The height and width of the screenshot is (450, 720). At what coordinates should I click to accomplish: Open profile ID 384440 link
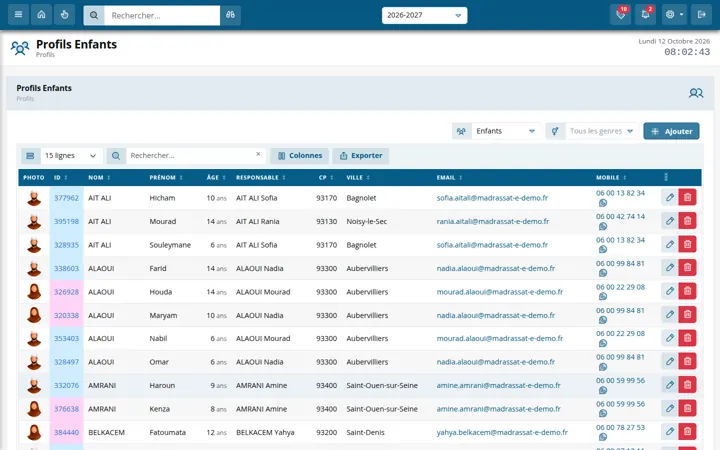(x=67, y=433)
